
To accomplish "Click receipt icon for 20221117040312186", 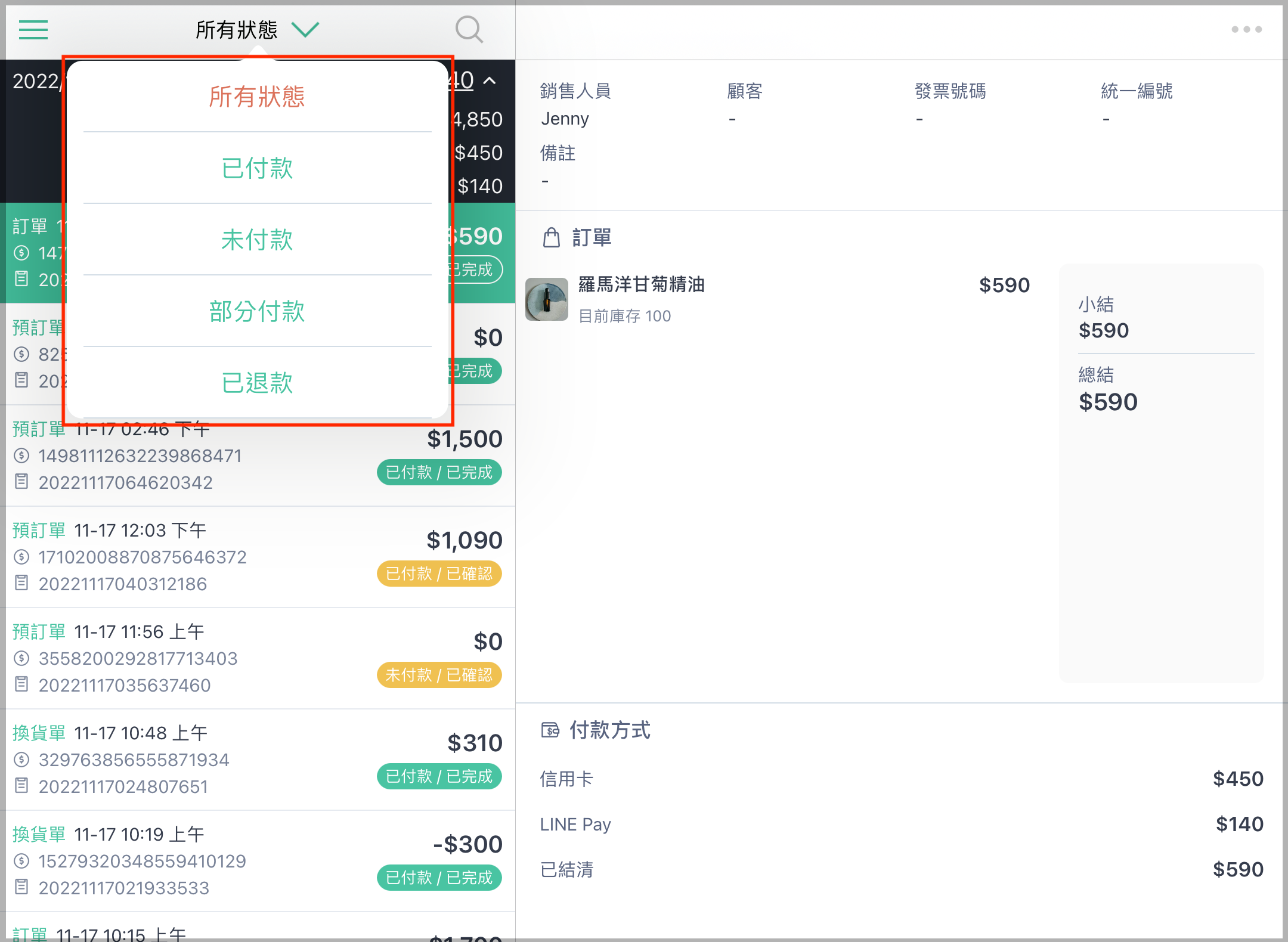I will pos(21,582).
